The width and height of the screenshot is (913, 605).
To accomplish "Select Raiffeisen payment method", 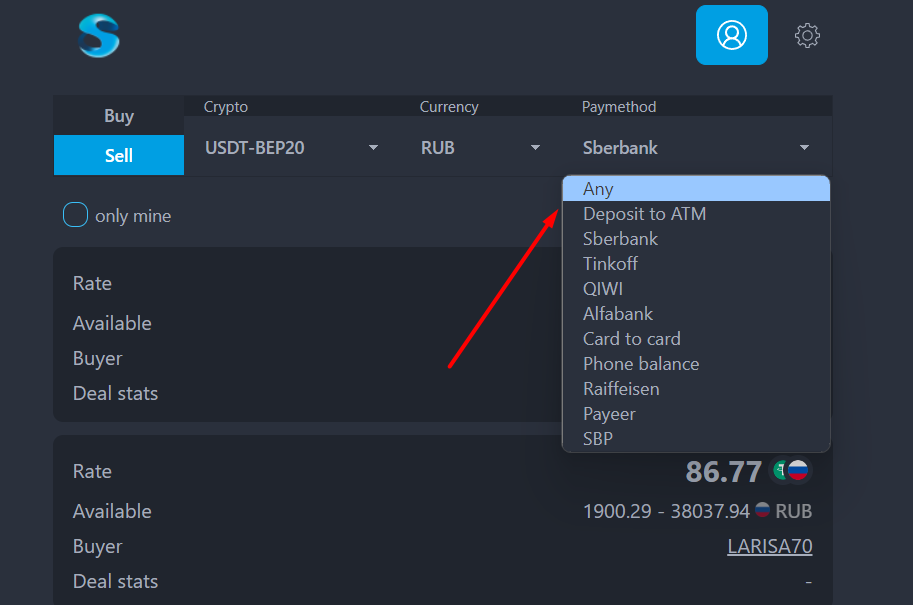I will tap(696, 389).
